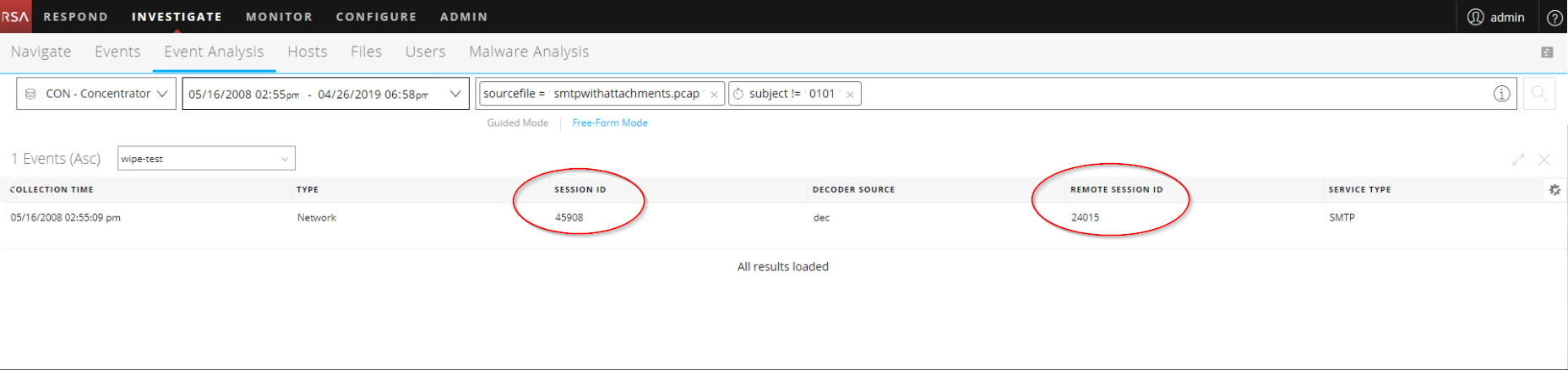Click remote session ID value 24015
Viewport: 1568px width, 370px height.
click(1085, 218)
